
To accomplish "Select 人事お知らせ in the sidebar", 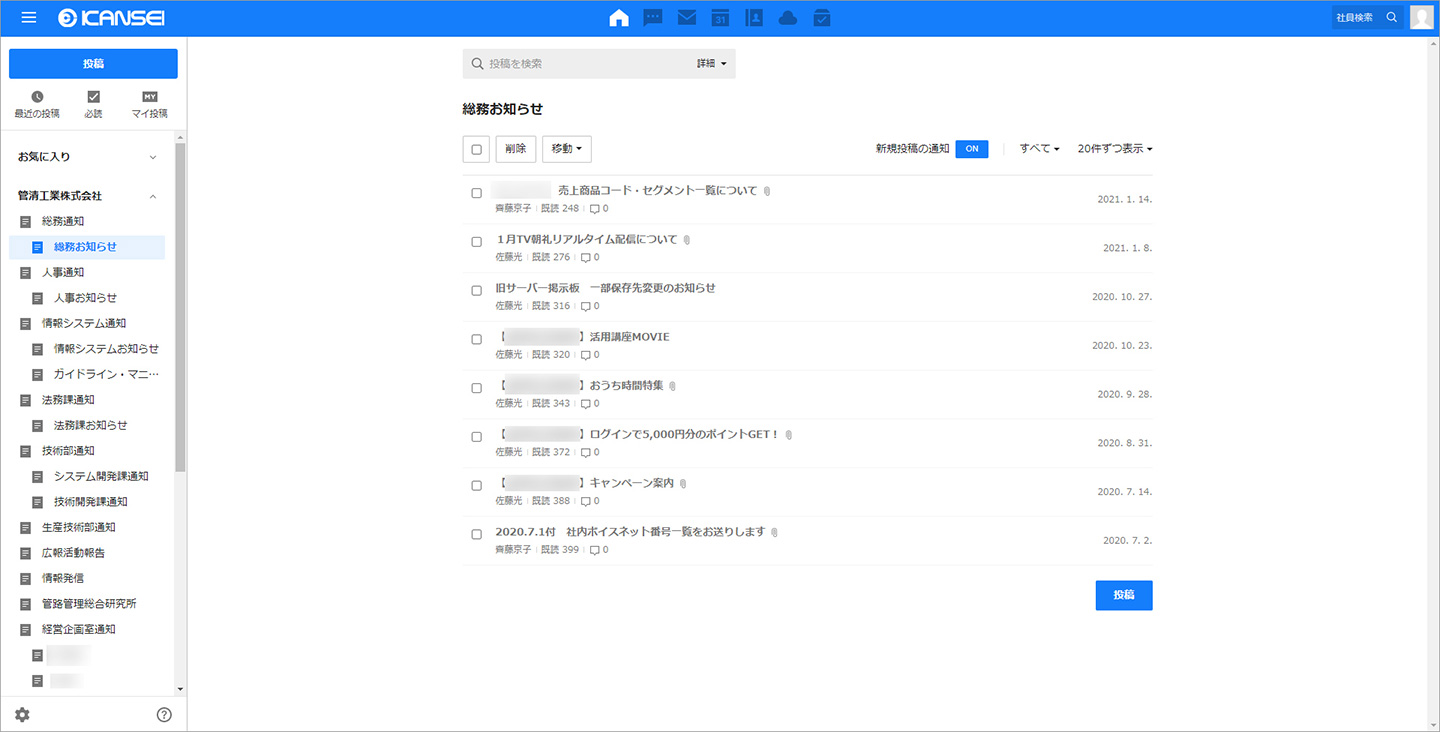I will click(85, 298).
